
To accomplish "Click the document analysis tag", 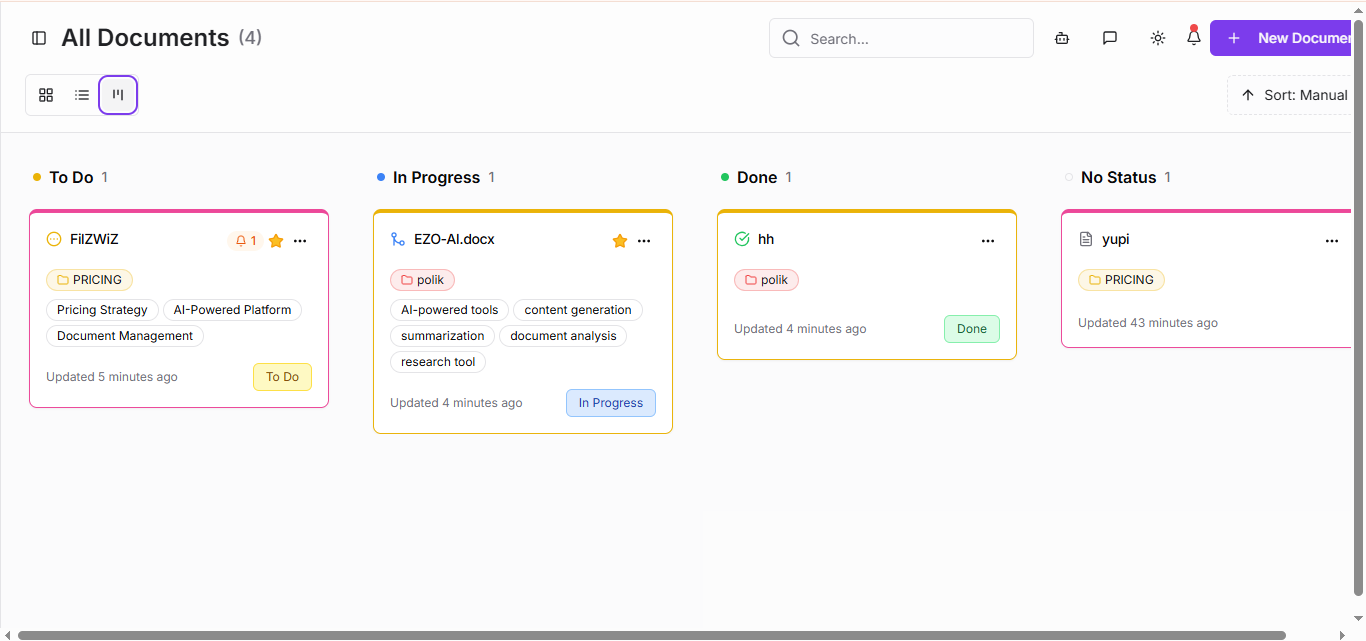I will point(563,336).
